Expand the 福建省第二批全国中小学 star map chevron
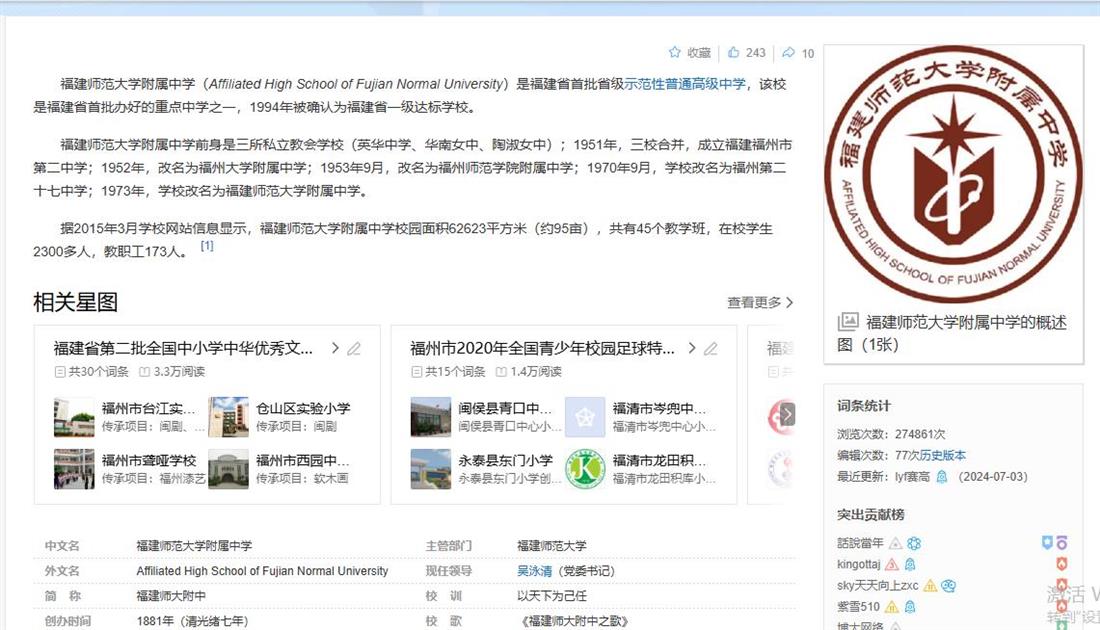The height and width of the screenshot is (630, 1100). (335, 348)
